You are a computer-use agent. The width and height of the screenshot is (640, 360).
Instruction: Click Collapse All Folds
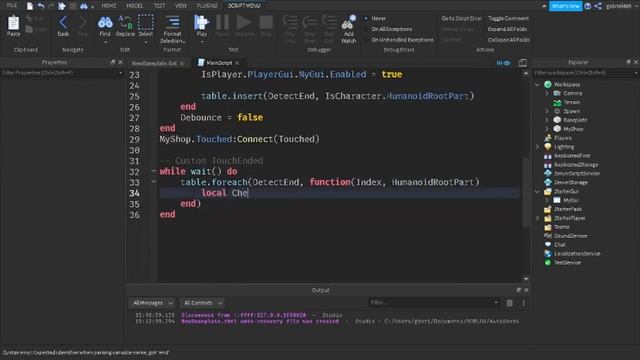[x=509, y=40]
